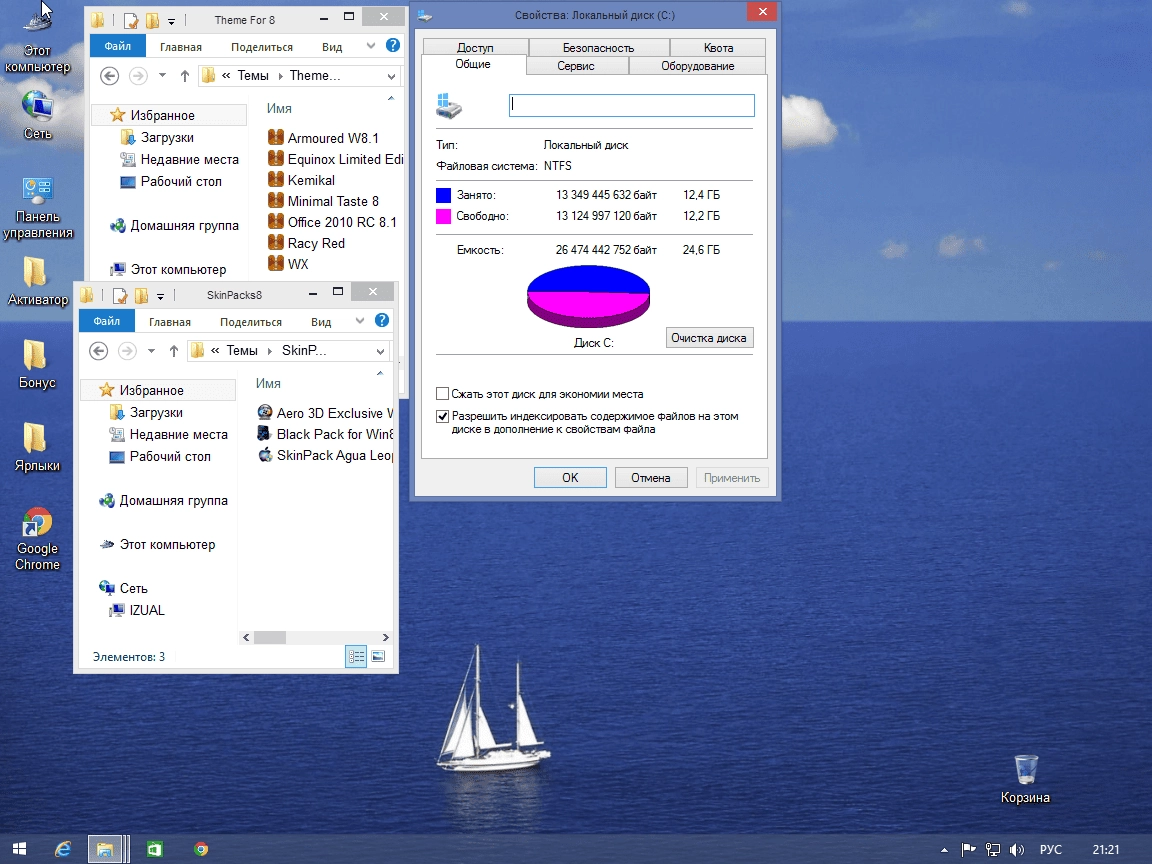Open Главная tab in SkinPacks8

click(170, 321)
